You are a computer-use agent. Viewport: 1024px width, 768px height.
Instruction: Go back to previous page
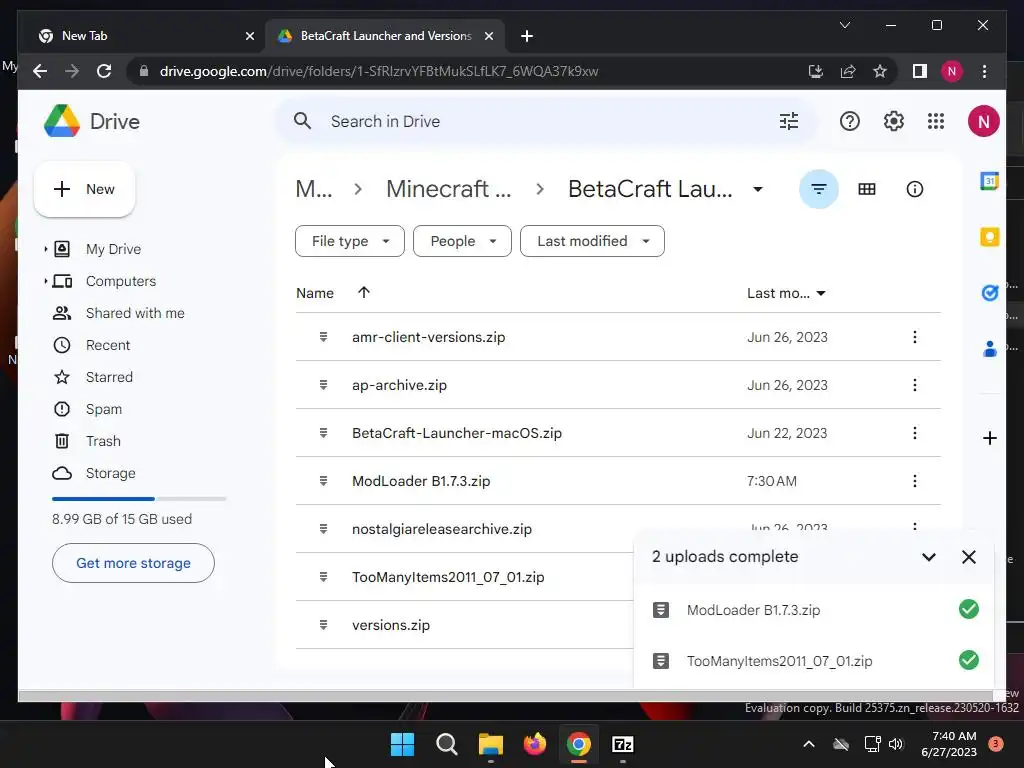coord(40,71)
